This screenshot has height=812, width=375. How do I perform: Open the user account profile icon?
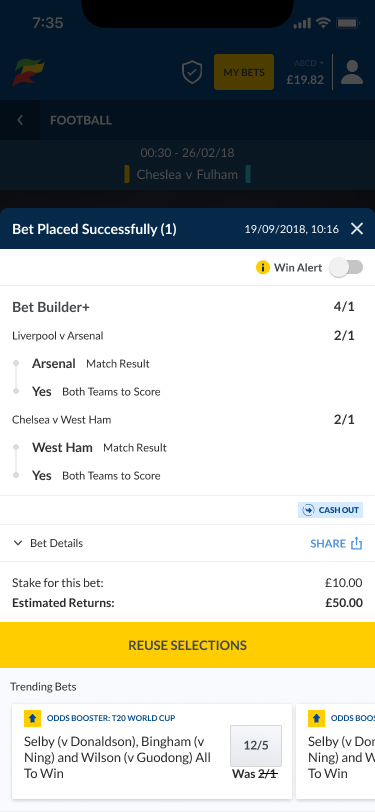pos(352,72)
